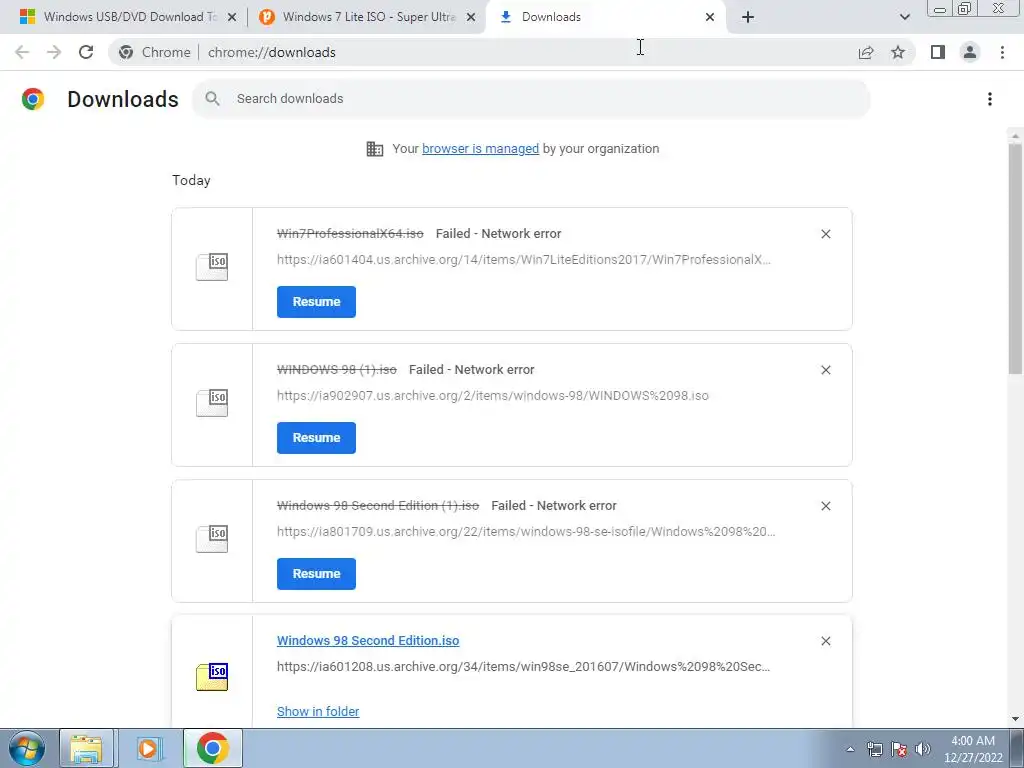Share this page via the address bar icon
This screenshot has width=1024, height=768.
pyautogui.click(x=866, y=52)
